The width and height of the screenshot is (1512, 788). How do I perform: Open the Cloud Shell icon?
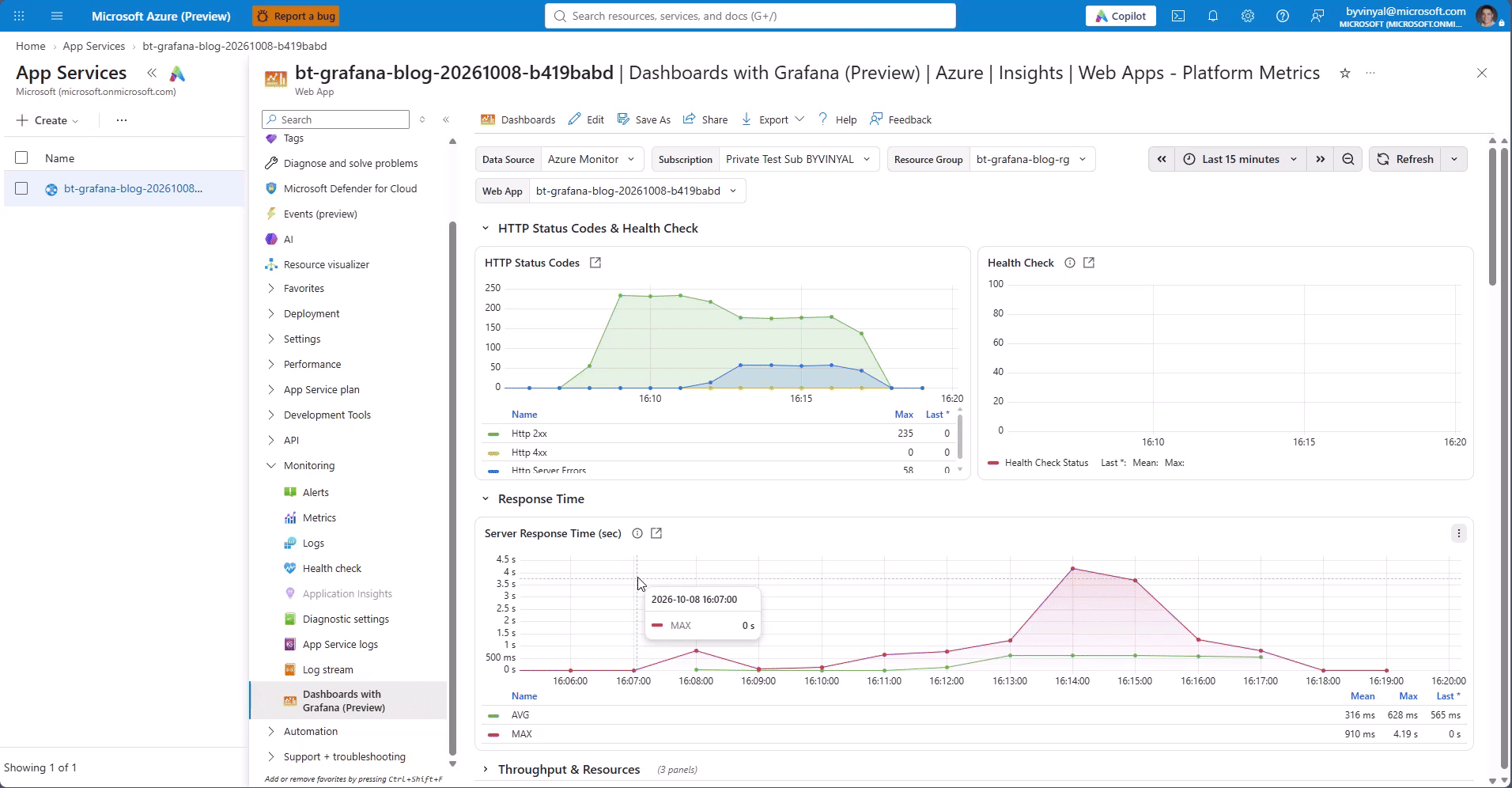click(x=1178, y=16)
